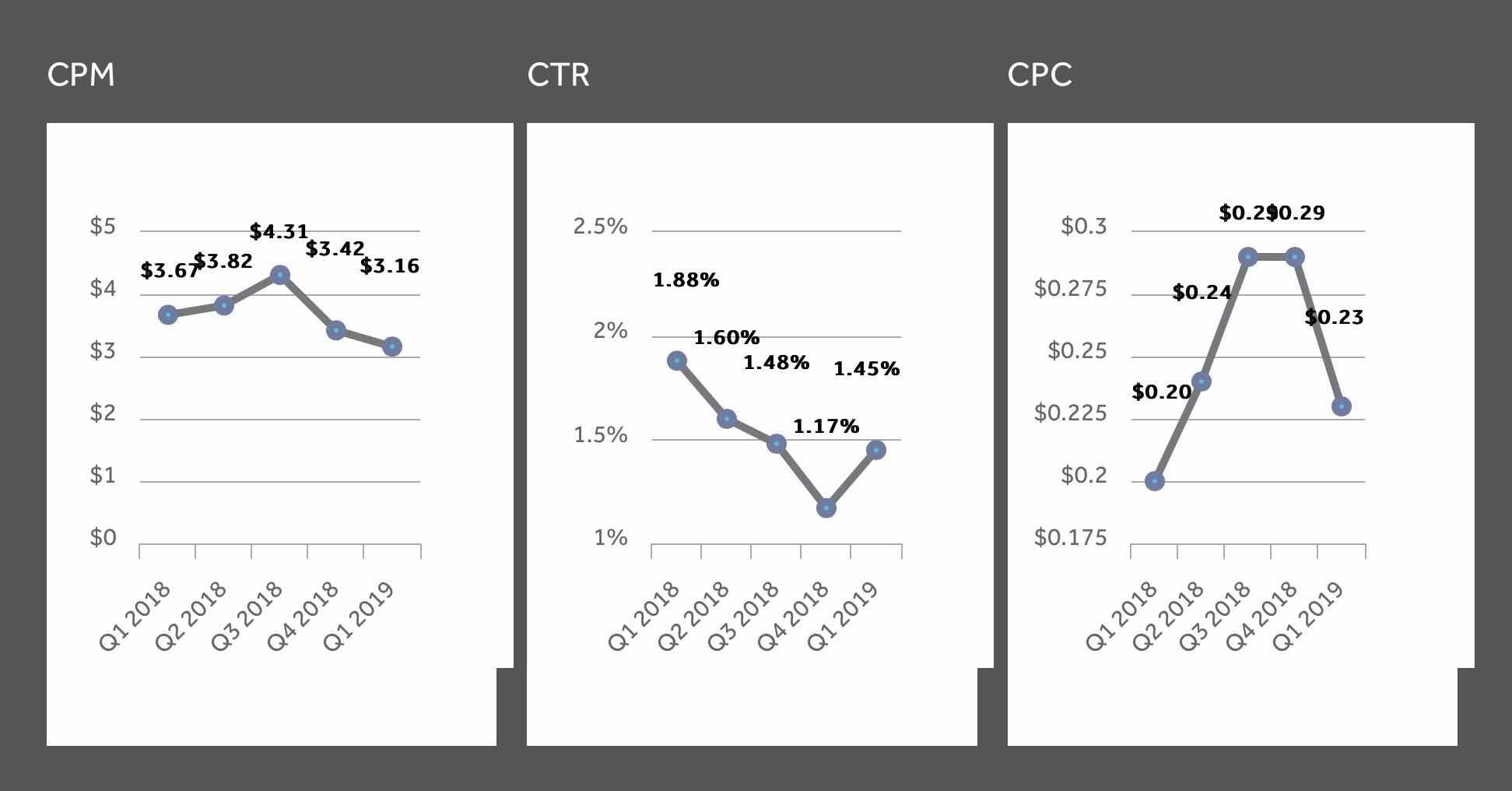The width and height of the screenshot is (1512, 791).
Task: Click the Q1 2019 marker in CPM chart
Action: tap(392, 346)
